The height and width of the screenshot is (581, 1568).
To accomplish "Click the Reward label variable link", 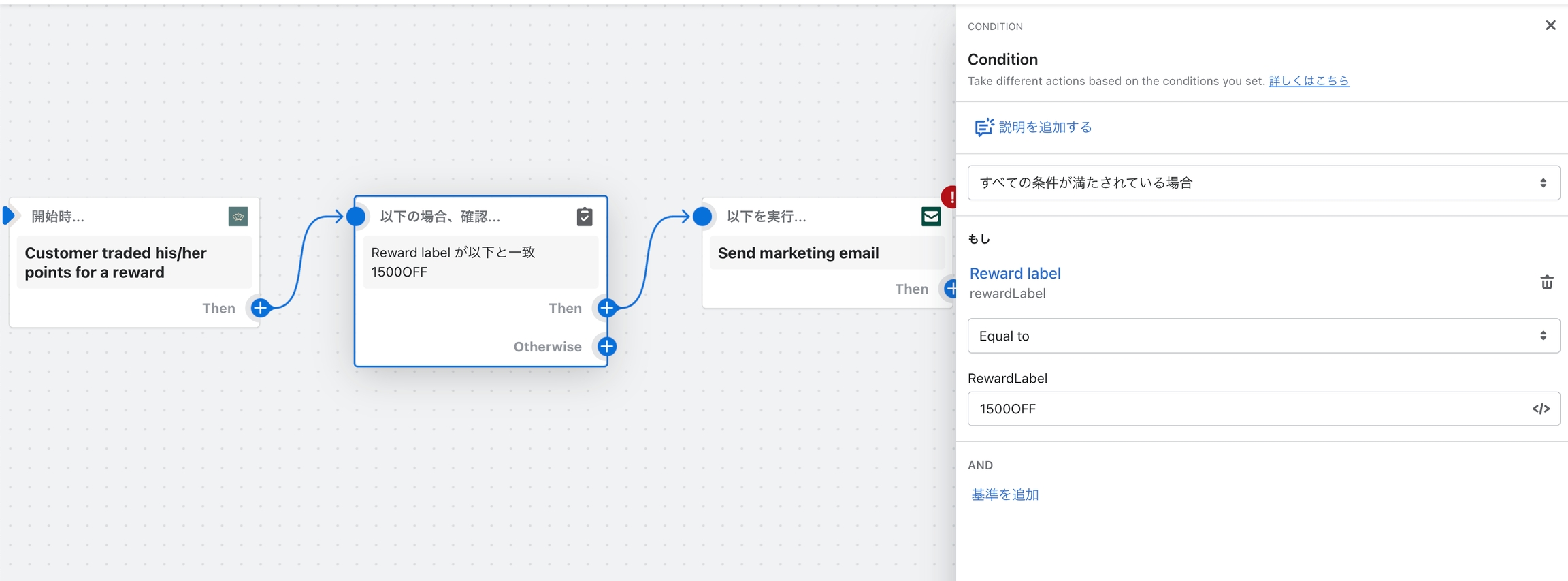I will [x=1015, y=273].
